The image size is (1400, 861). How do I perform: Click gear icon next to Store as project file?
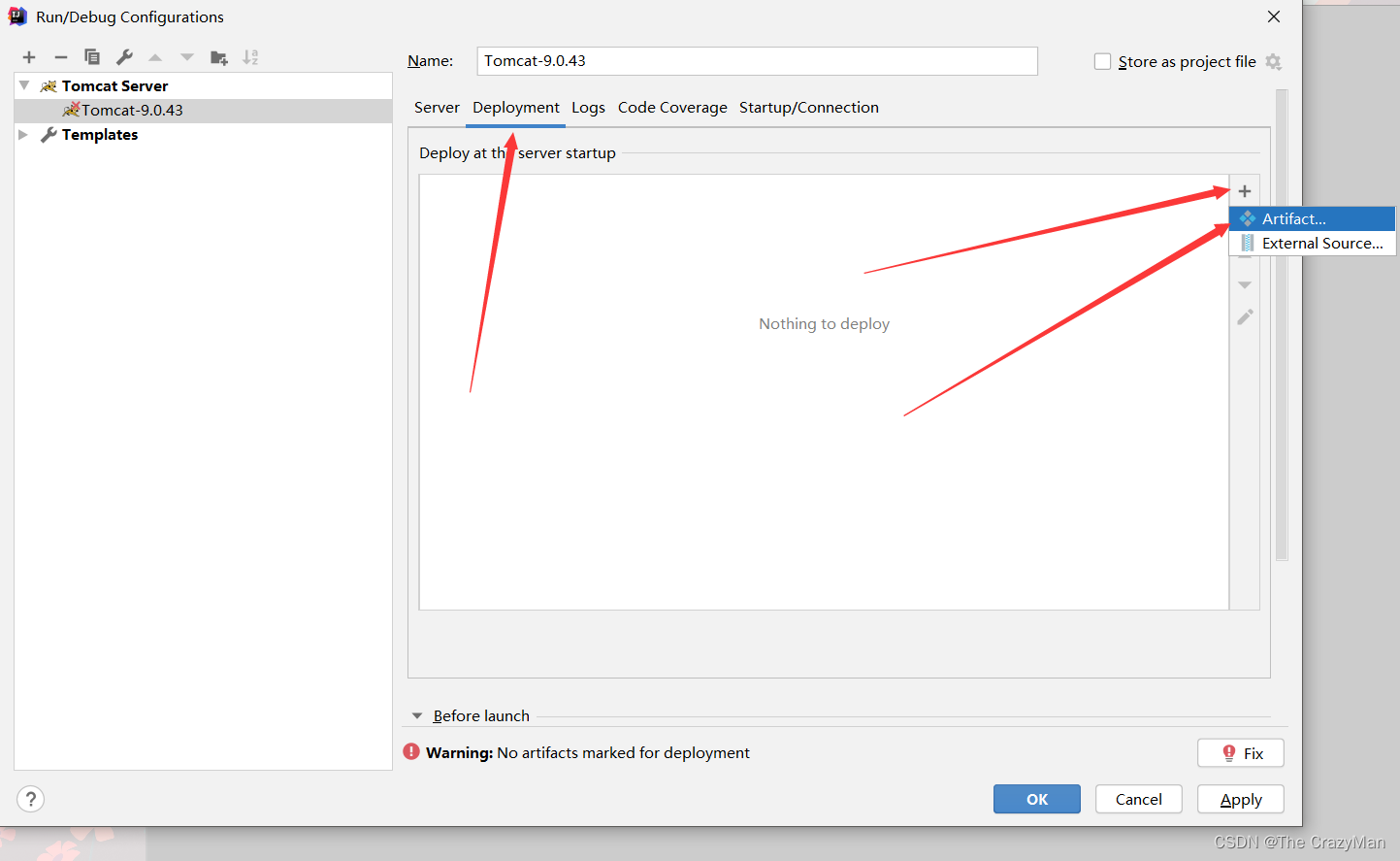point(1274,62)
